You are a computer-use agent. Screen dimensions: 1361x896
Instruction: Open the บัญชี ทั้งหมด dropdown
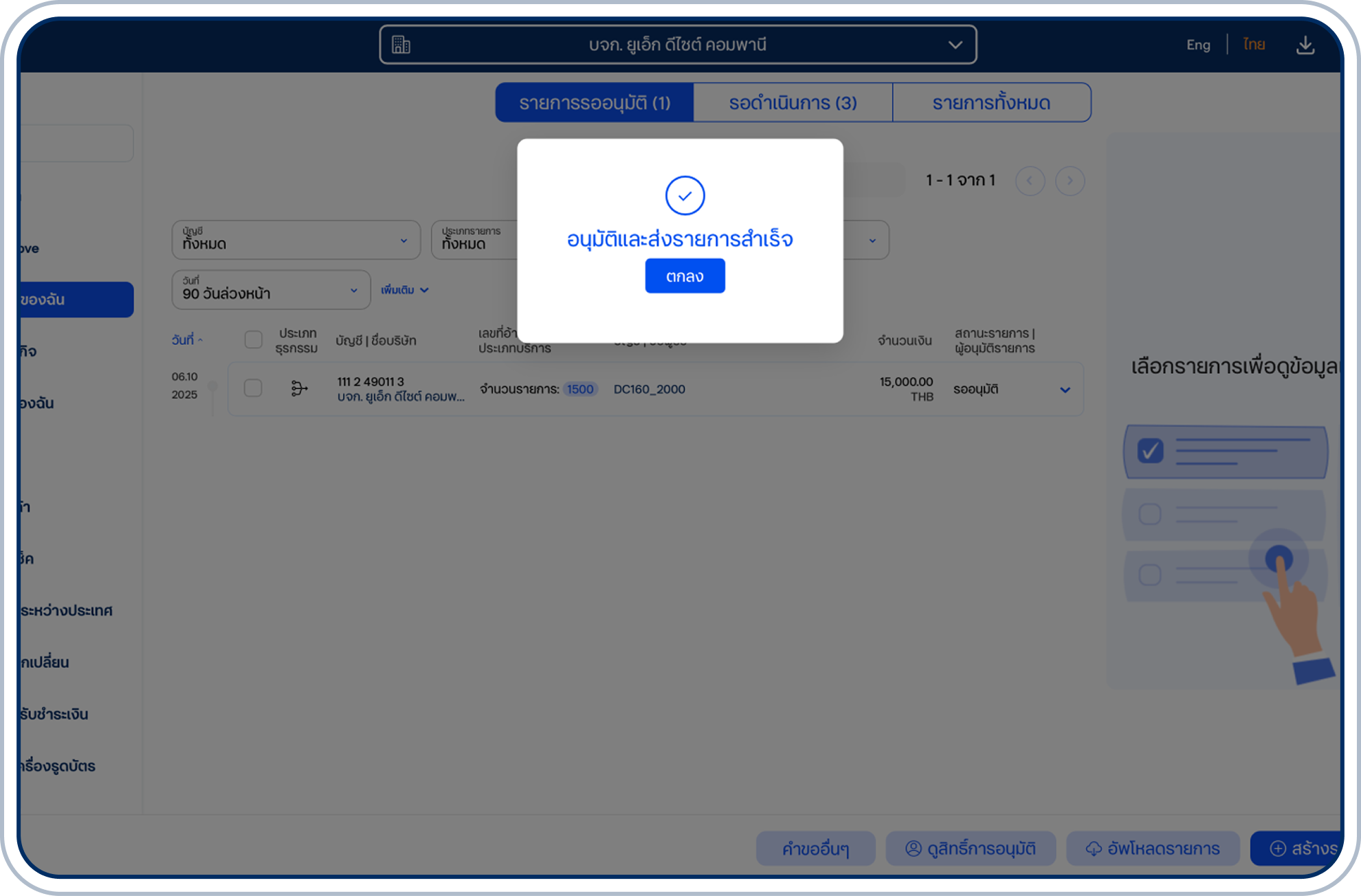click(x=296, y=240)
